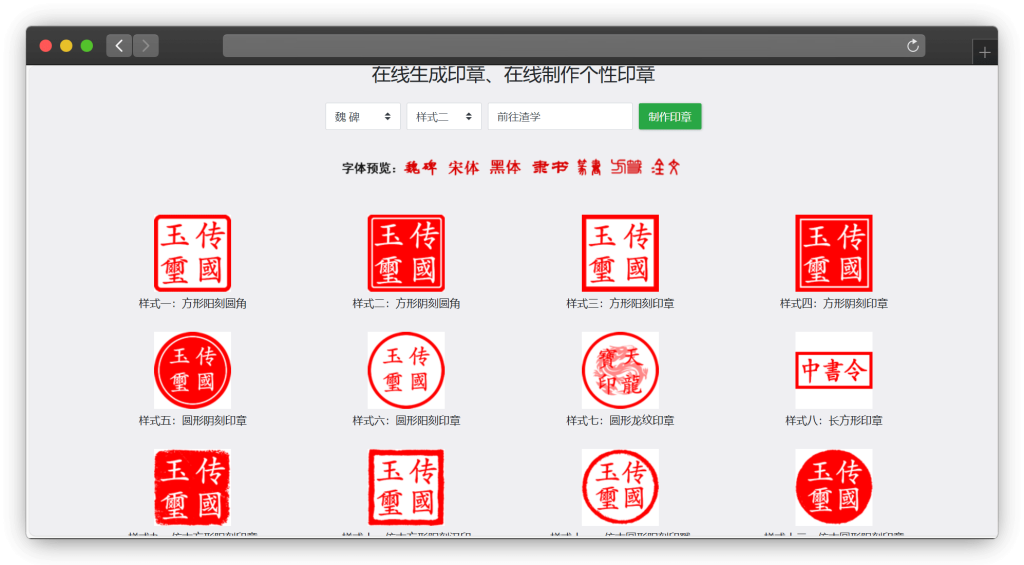Select the 隶书 font preview sample
This screenshot has width=1024, height=565.
[550, 168]
